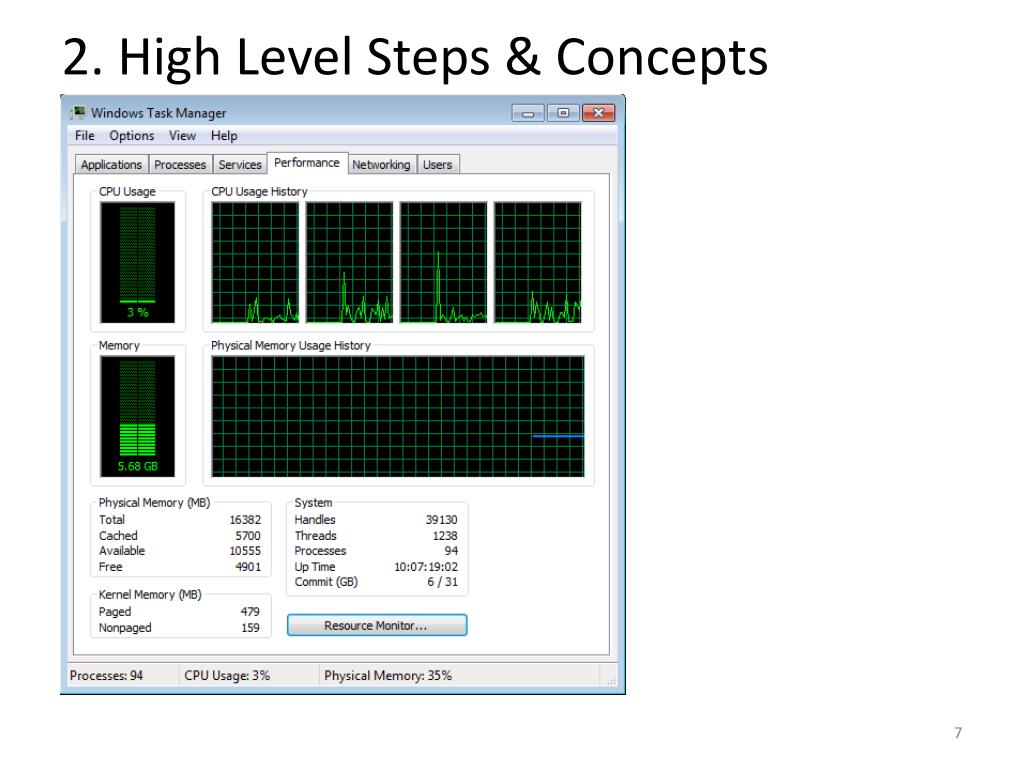Maximize the Windows Task Manager window
Screen dimensions: 1024x768
563,113
